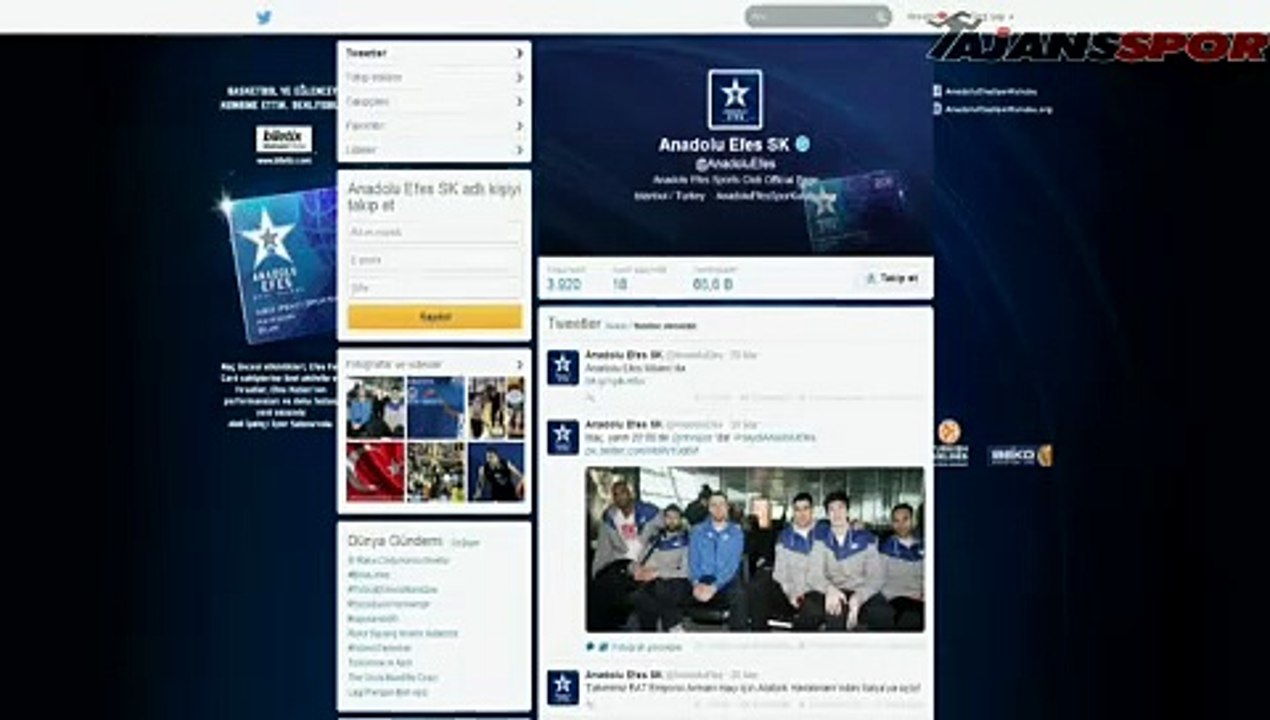Click the first tweet's Anadolu Efes avatar
The height and width of the screenshot is (720, 1270).
tap(563, 367)
